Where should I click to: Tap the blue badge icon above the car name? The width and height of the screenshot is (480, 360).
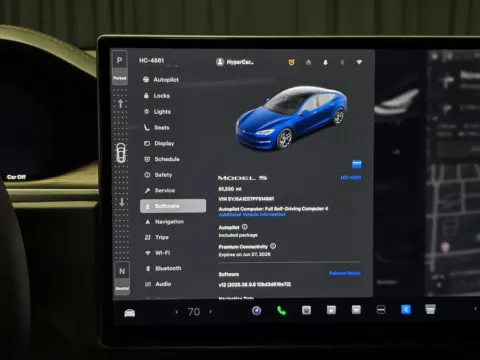[x=357, y=164]
